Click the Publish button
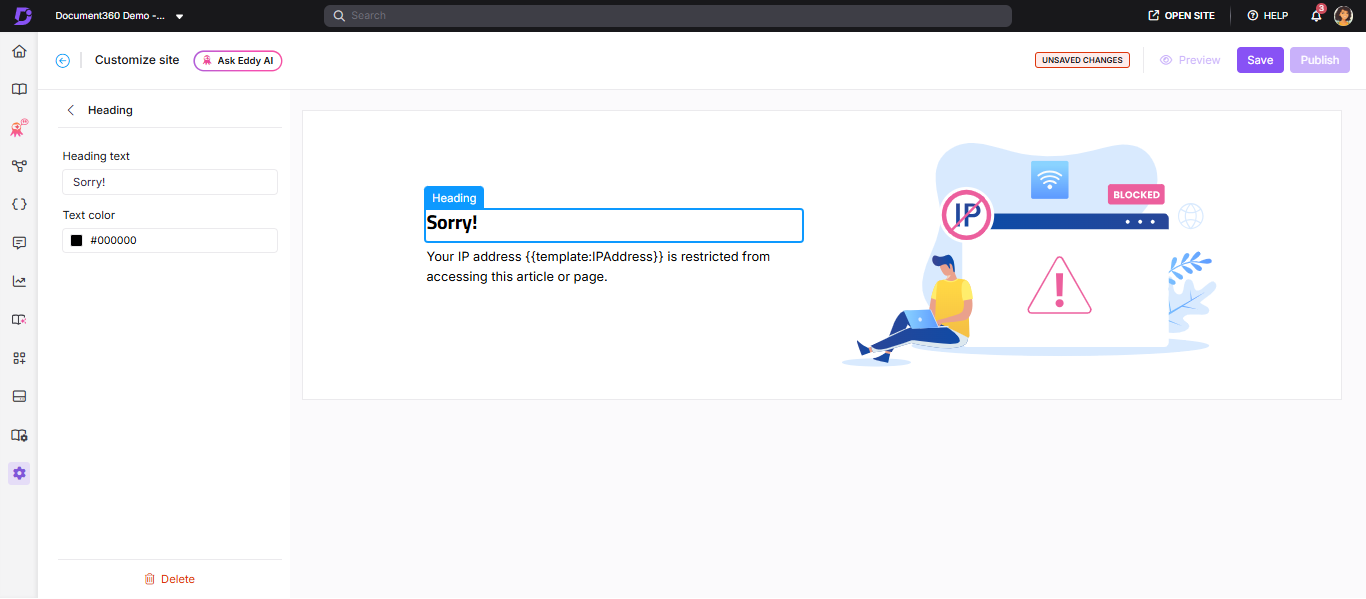Image resolution: width=1366 pixels, height=599 pixels. pos(1320,60)
